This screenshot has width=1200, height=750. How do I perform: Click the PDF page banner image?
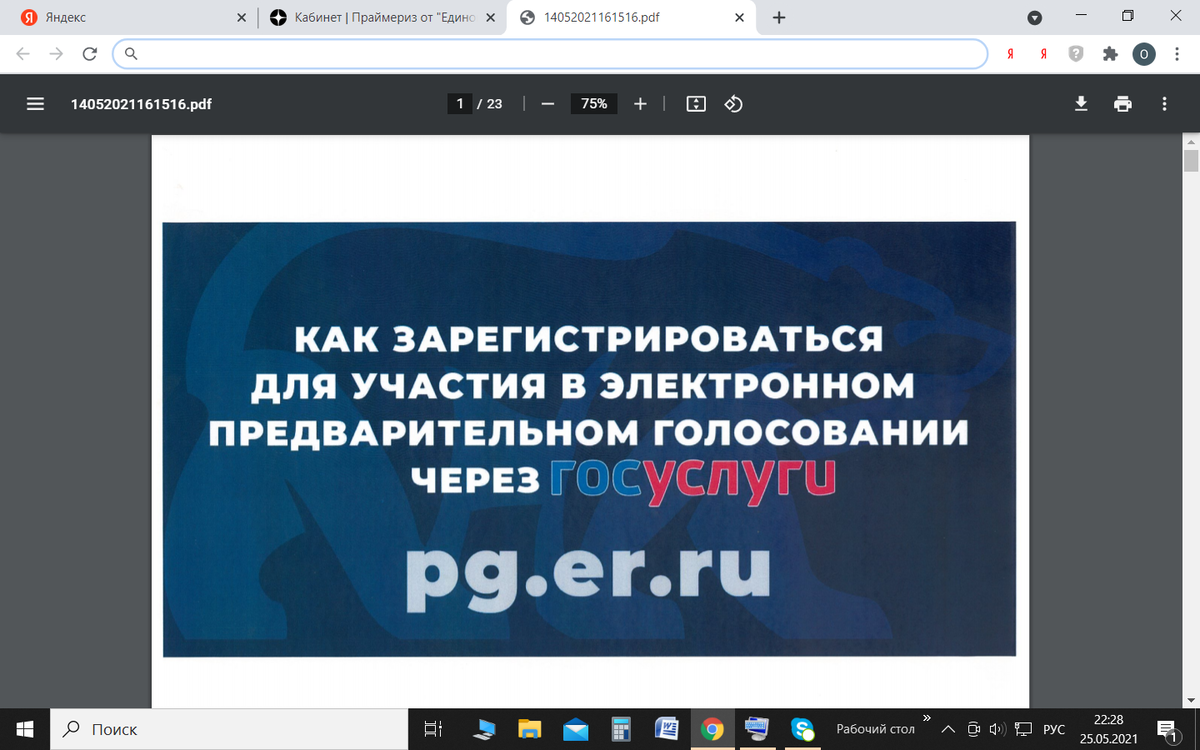pyautogui.click(x=589, y=439)
